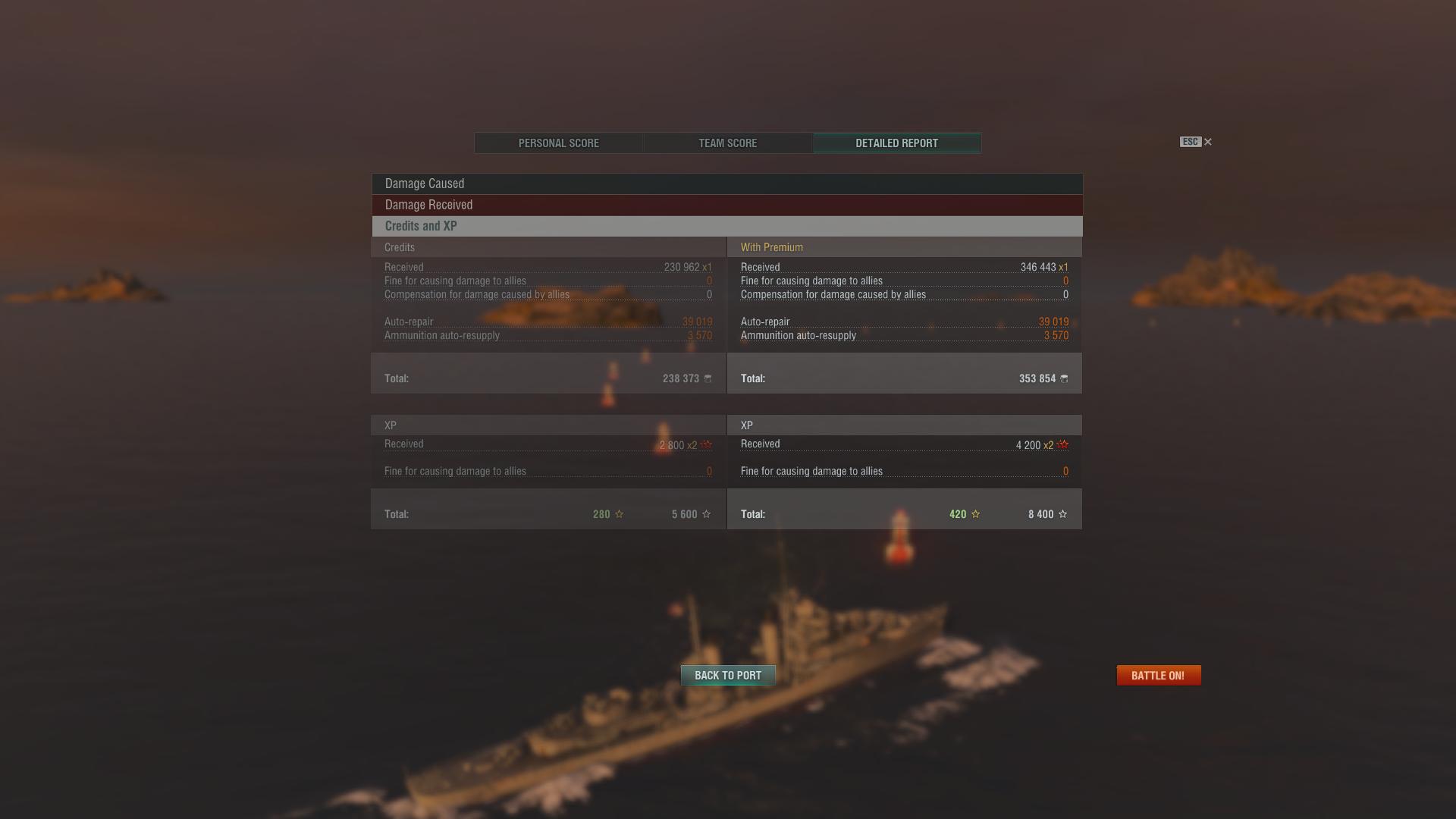Click the yellow star beside 280 free XP
This screenshot has height=819, width=1456.
click(x=619, y=514)
